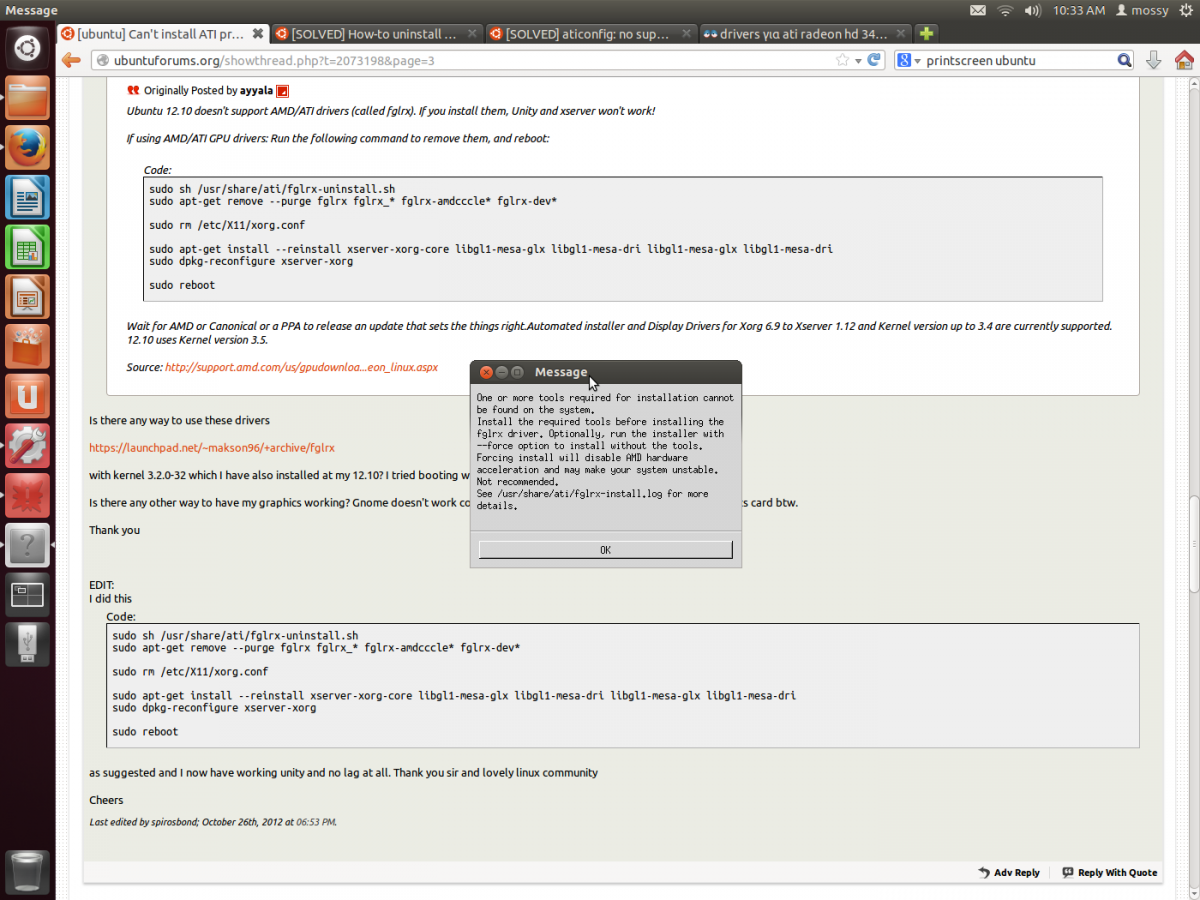Close the "How-to uninstall" tab
The width and height of the screenshot is (1200, 900).
pos(471,34)
